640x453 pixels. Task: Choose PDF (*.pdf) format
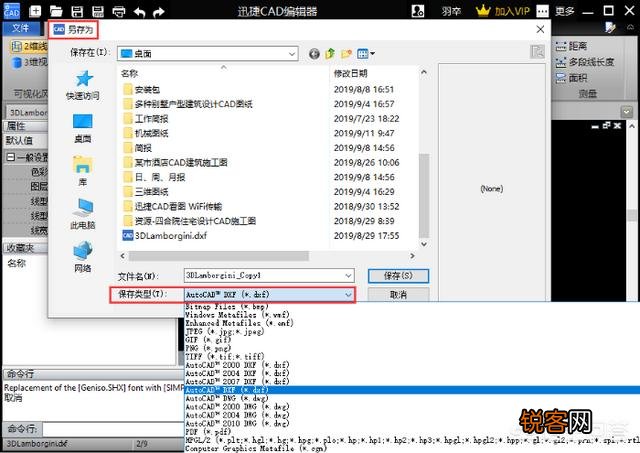tap(208, 432)
